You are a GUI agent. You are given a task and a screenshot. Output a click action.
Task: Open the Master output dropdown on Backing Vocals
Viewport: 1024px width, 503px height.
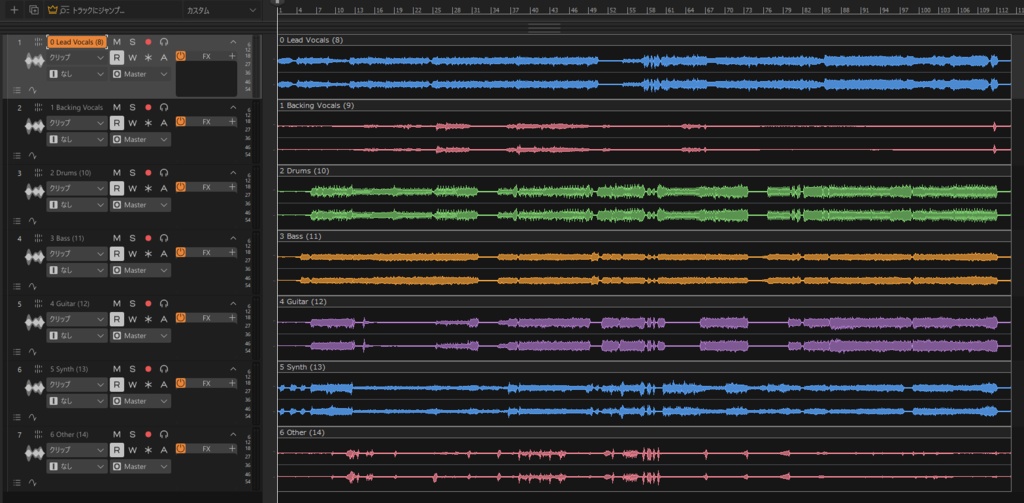click(140, 139)
